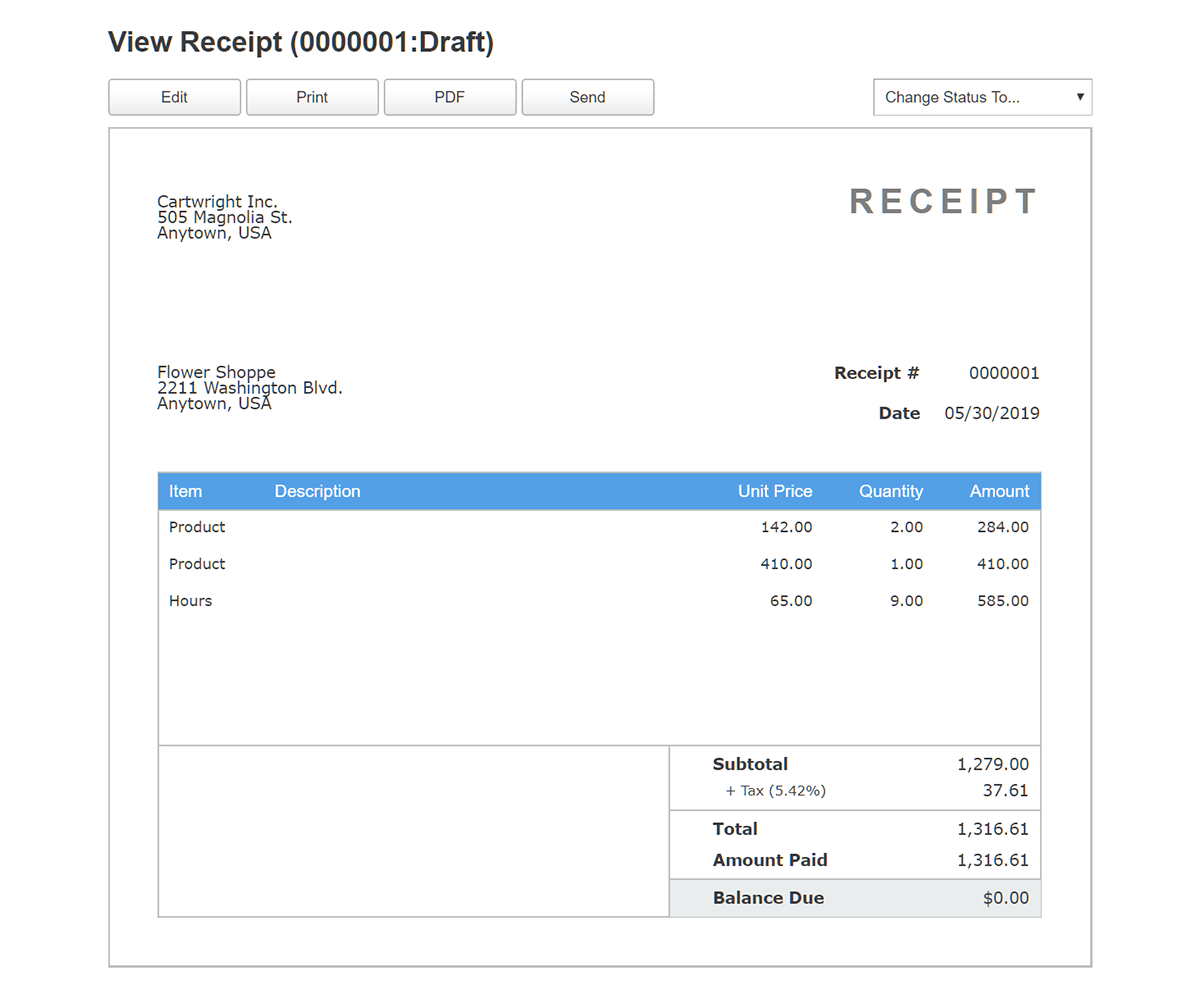Click quantity 2.00
This screenshot has width=1200, height=1008.
point(907,527)
